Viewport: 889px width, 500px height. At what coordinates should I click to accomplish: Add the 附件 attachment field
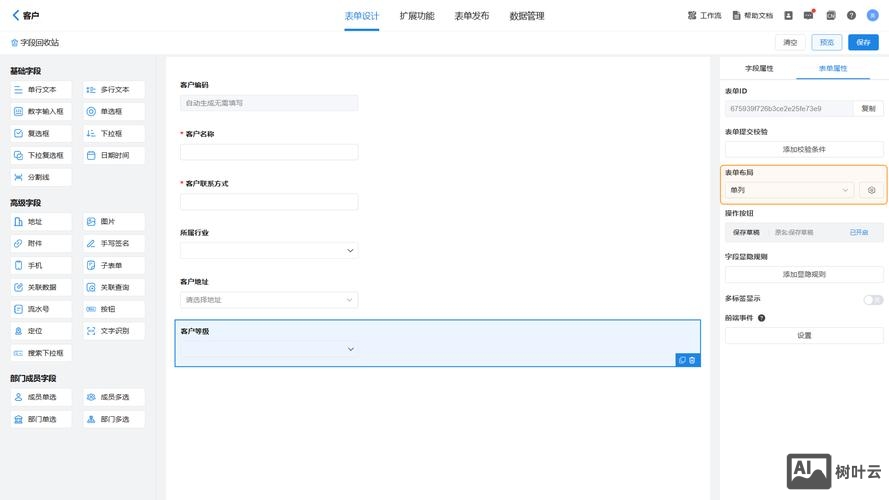pyautogui.click(x=41, y=243)
